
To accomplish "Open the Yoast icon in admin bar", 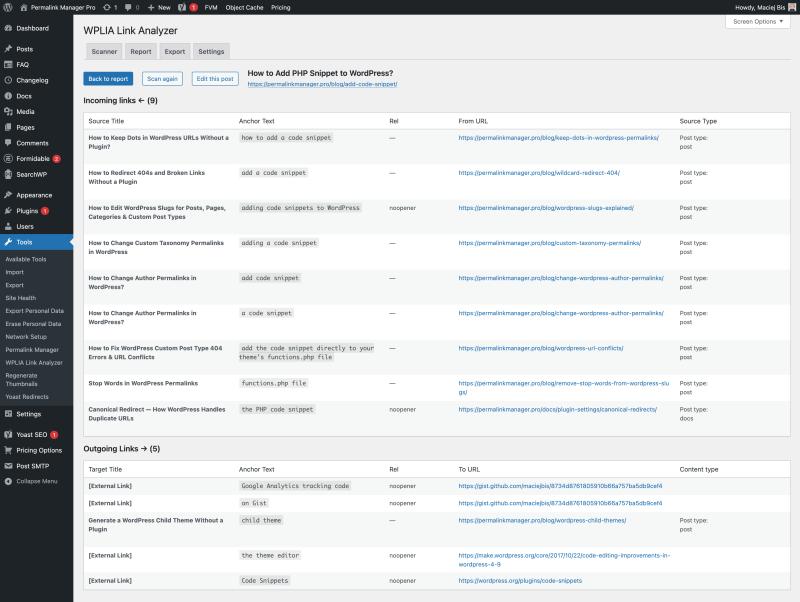I will (182, 7).
